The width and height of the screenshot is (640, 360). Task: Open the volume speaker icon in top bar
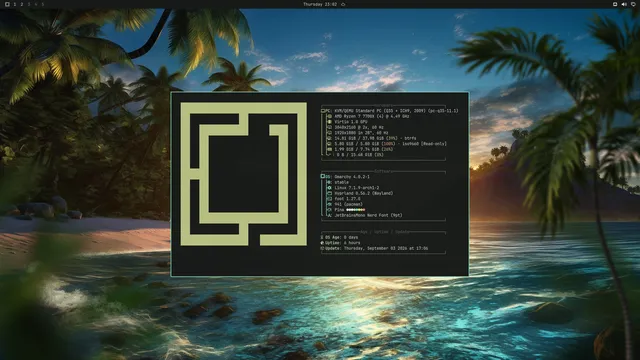coord(624,4)
